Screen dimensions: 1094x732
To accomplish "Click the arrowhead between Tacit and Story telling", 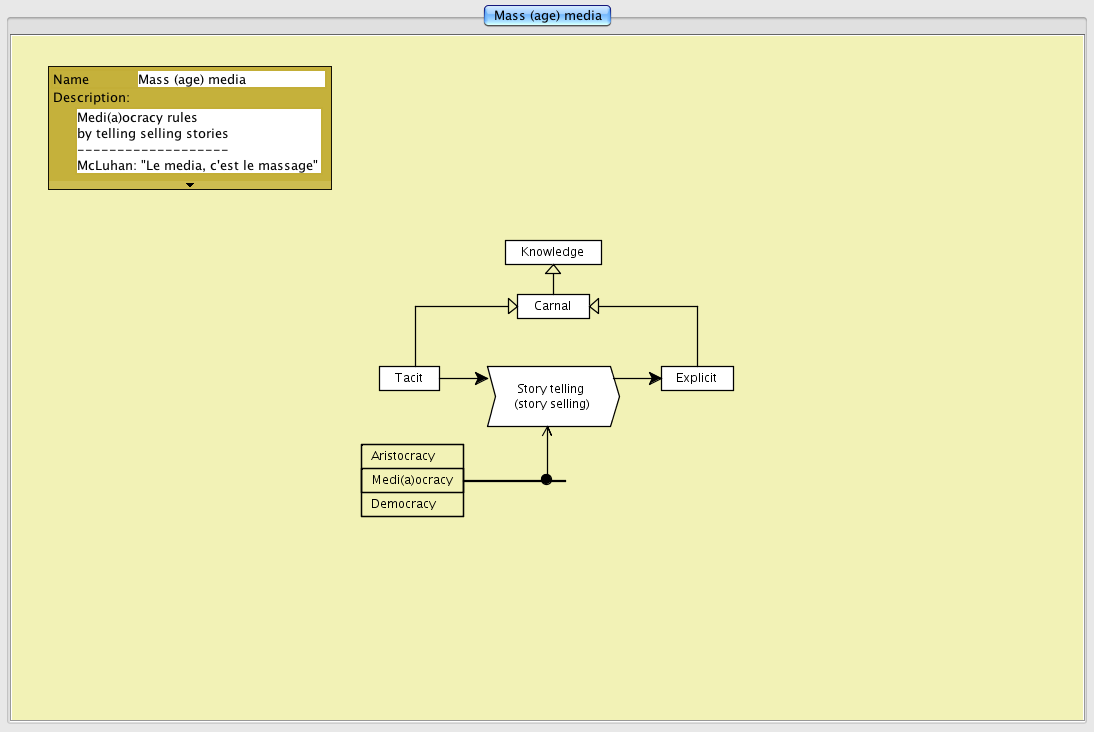I will (x=481, y=378).
